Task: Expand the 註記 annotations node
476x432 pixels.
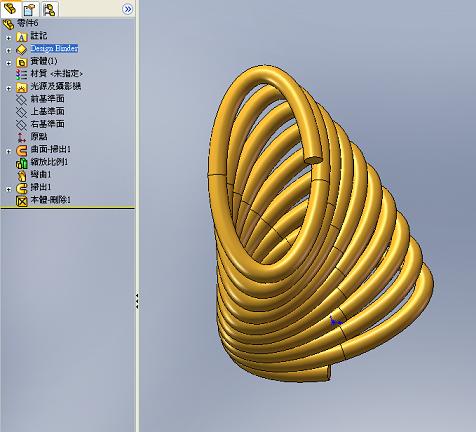Action: point(8,38)
